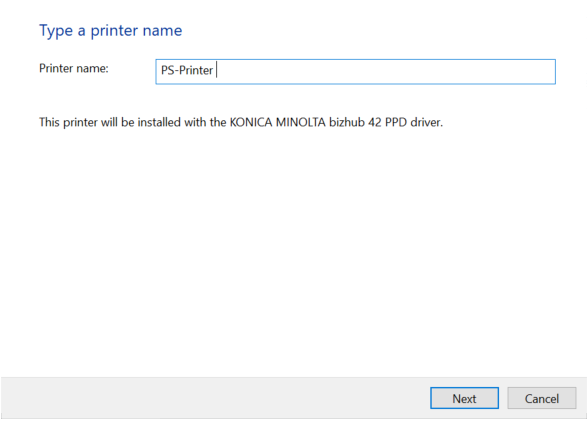Click the gray footer bar beside Next
The image size is (588, 421).
tap(214, 398)
